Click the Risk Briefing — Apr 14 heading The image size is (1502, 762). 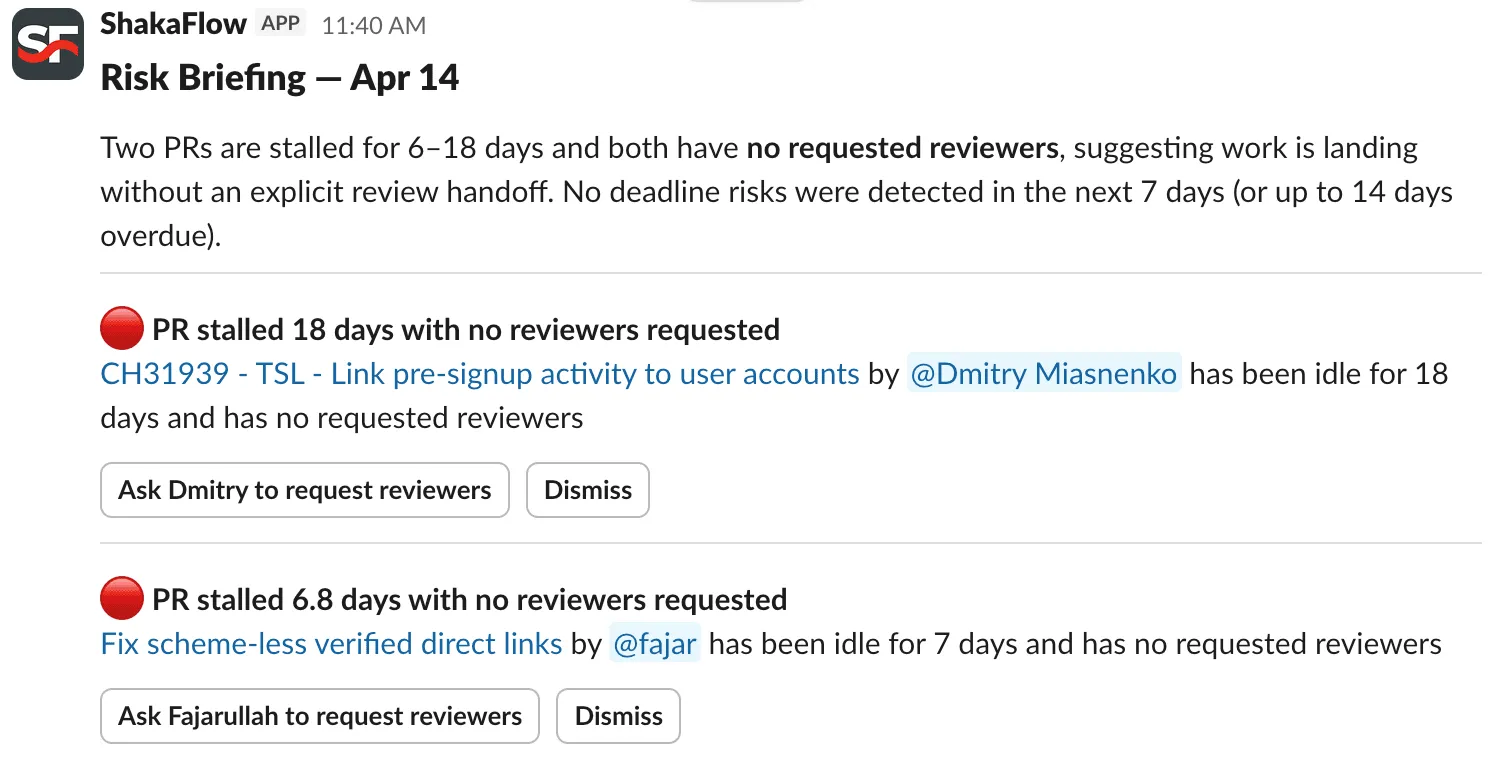(x=278, y=77)
